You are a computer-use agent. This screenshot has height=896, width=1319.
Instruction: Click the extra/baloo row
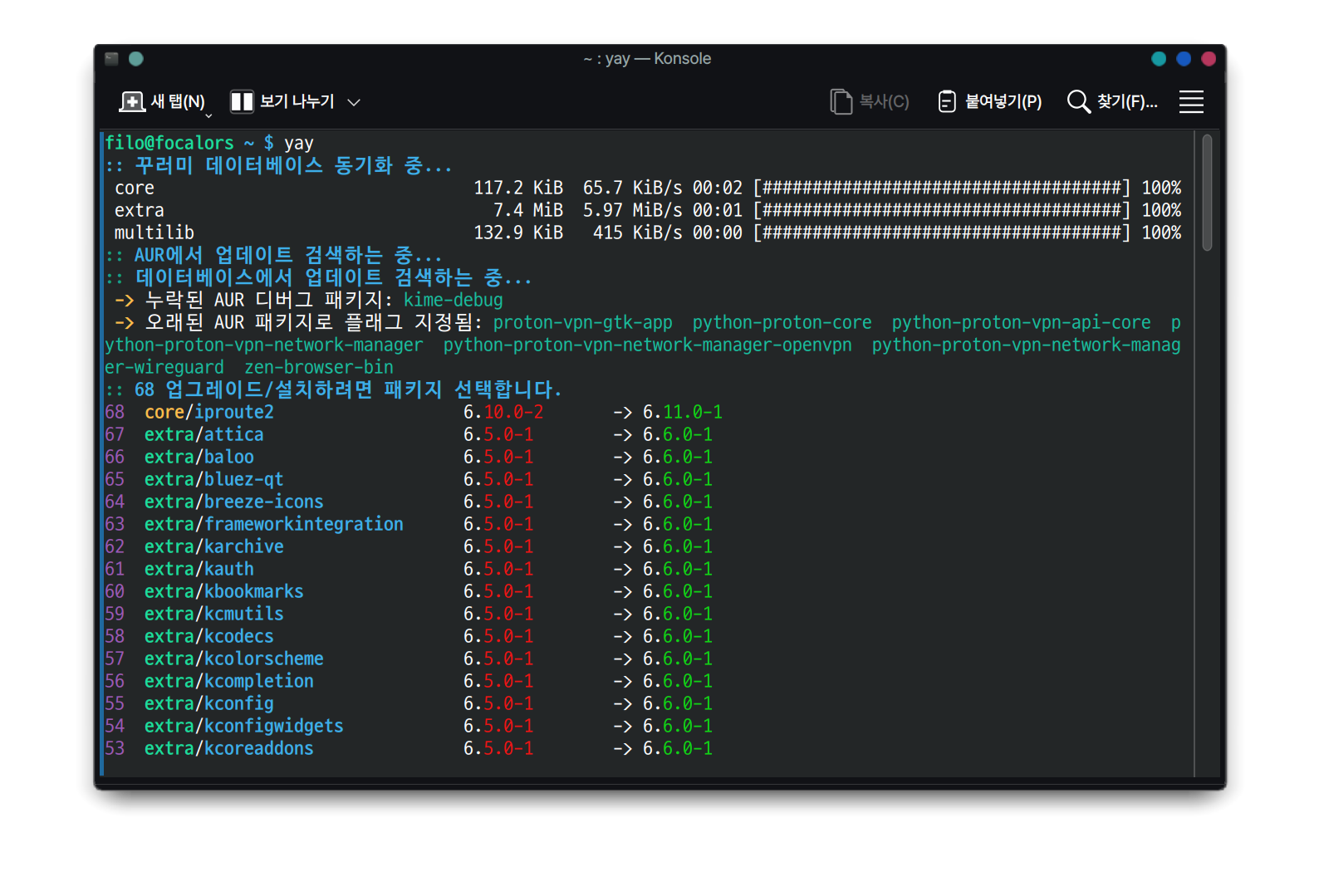pyautogui.click(x=409, y=457)
